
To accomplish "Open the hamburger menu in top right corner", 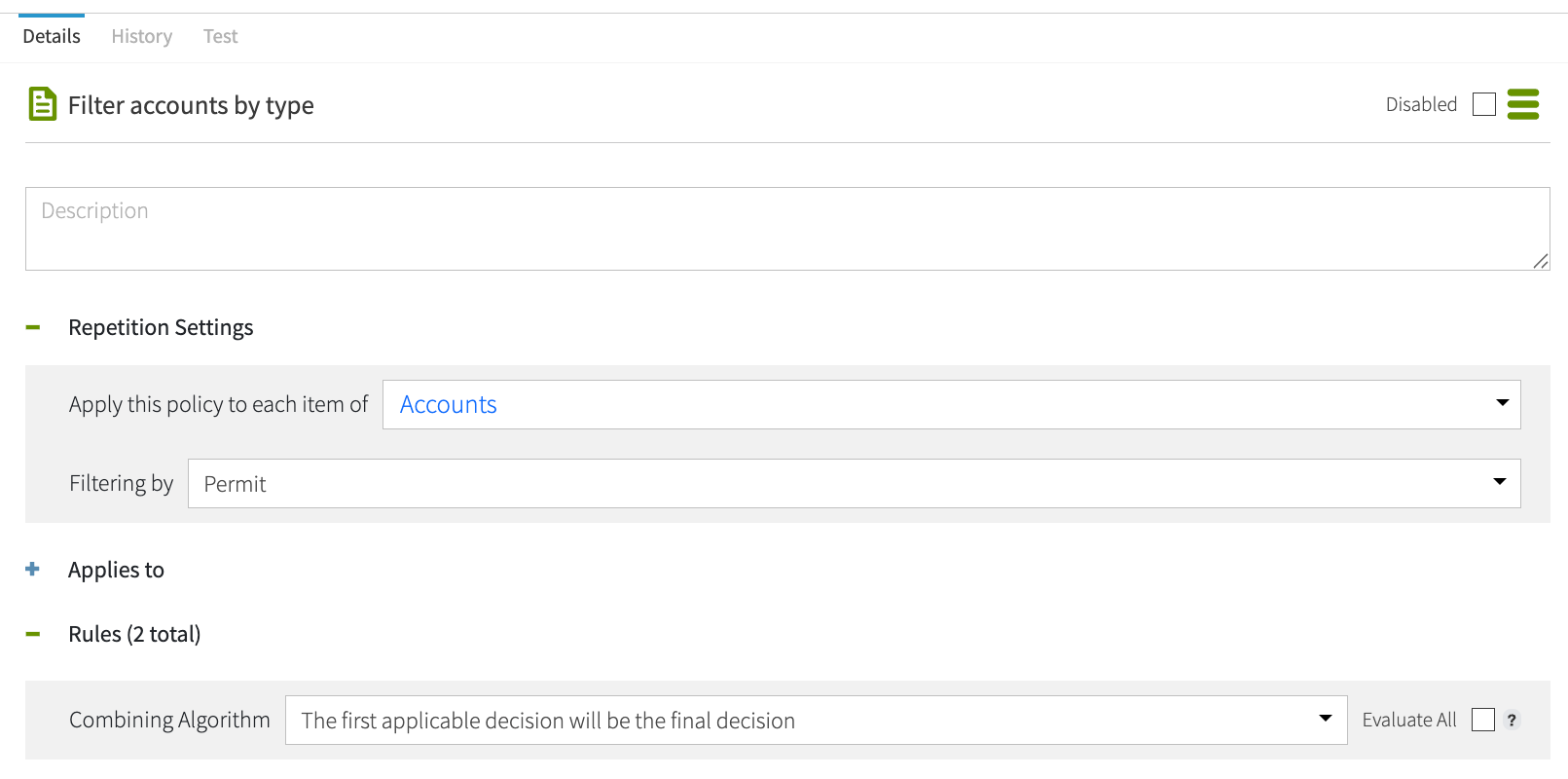I will pos(1523,103).
